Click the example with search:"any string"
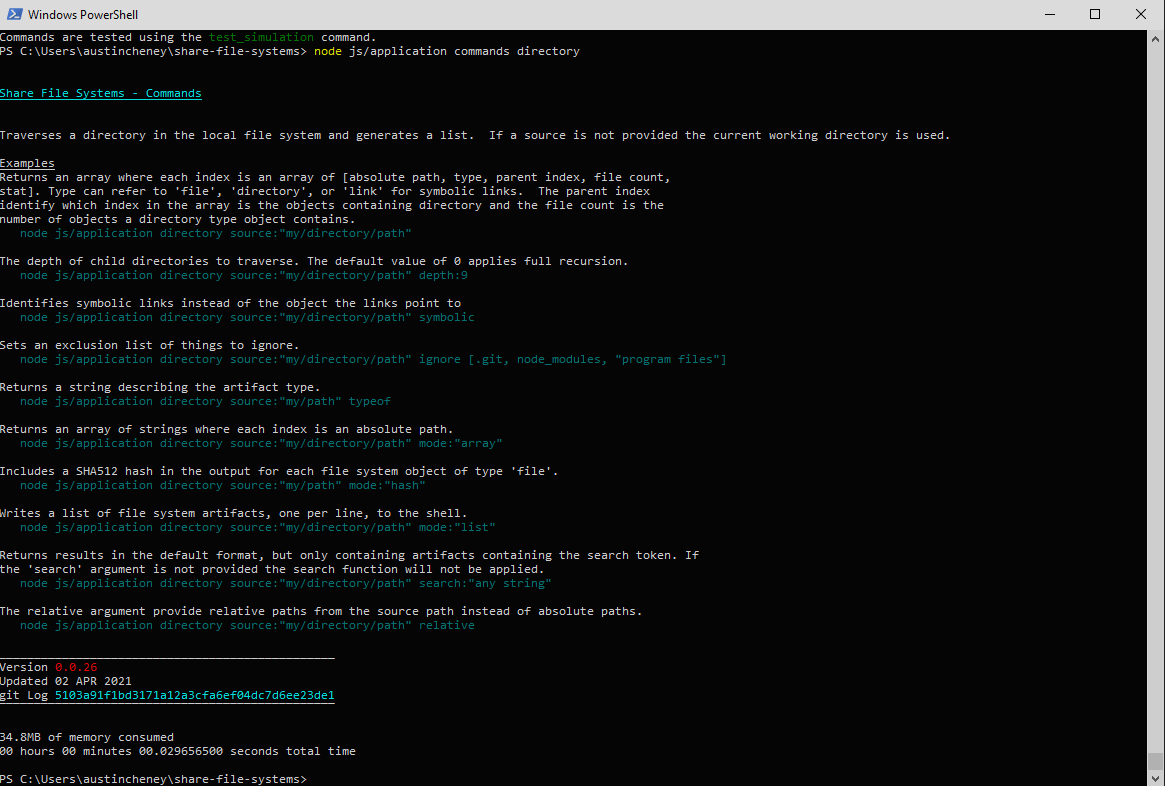The height and width of the screenshot is (786, 1165). coord(285,583)
